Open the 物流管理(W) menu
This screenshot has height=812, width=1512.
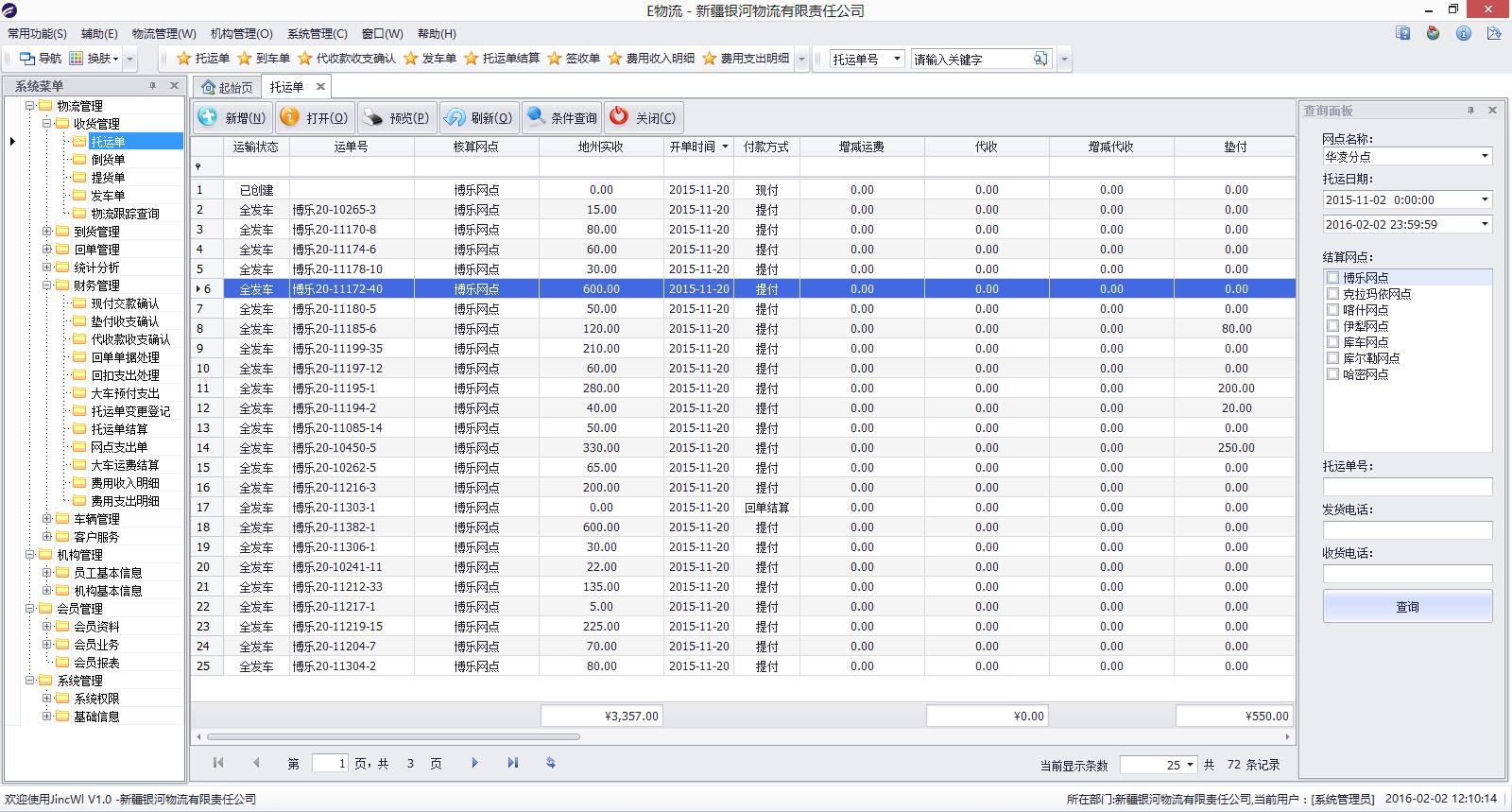coord(163,33)
